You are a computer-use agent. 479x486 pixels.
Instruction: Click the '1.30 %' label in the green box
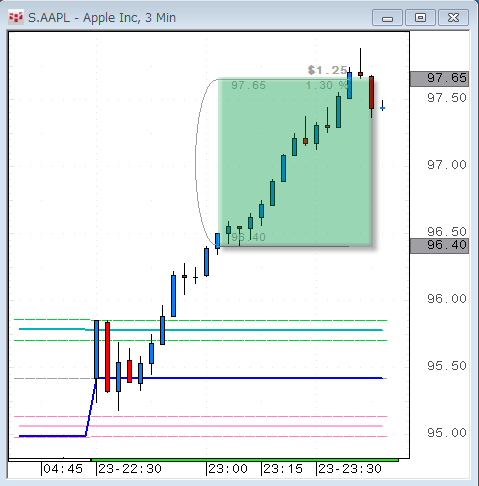pos(327,85)
